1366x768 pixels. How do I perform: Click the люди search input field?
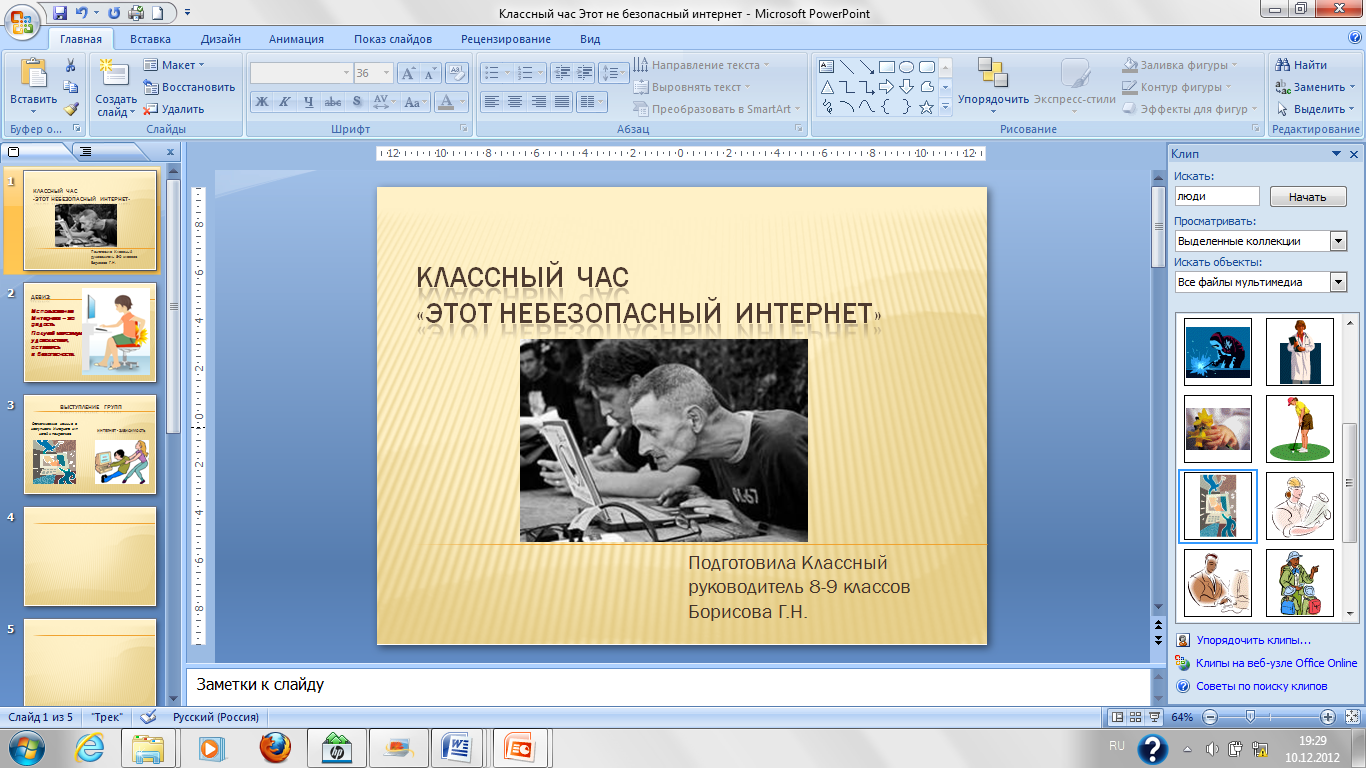1217,197
